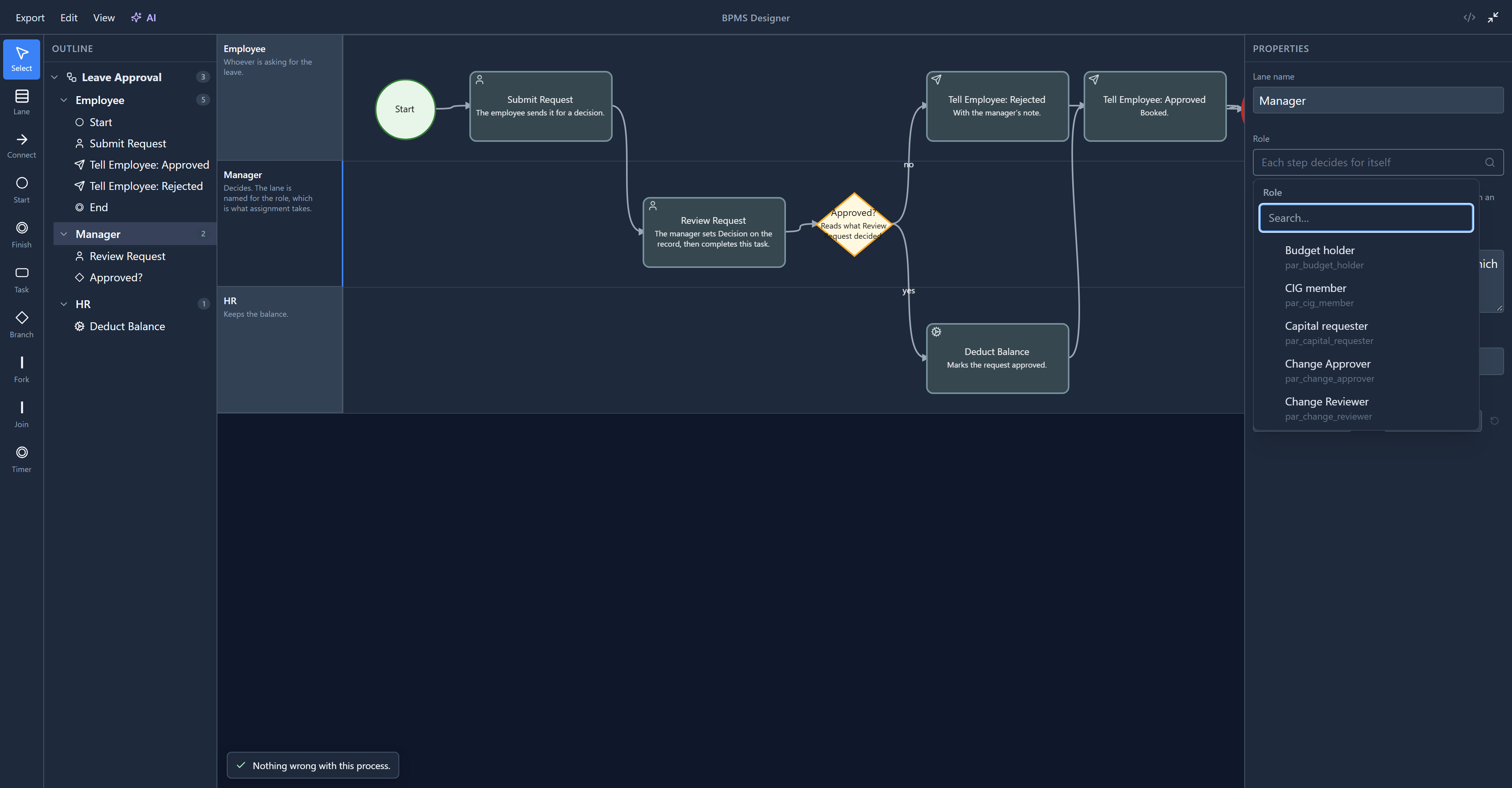Open the Role combo box
Viewport: 1512px width, 788px height.
click(1378, 163)
